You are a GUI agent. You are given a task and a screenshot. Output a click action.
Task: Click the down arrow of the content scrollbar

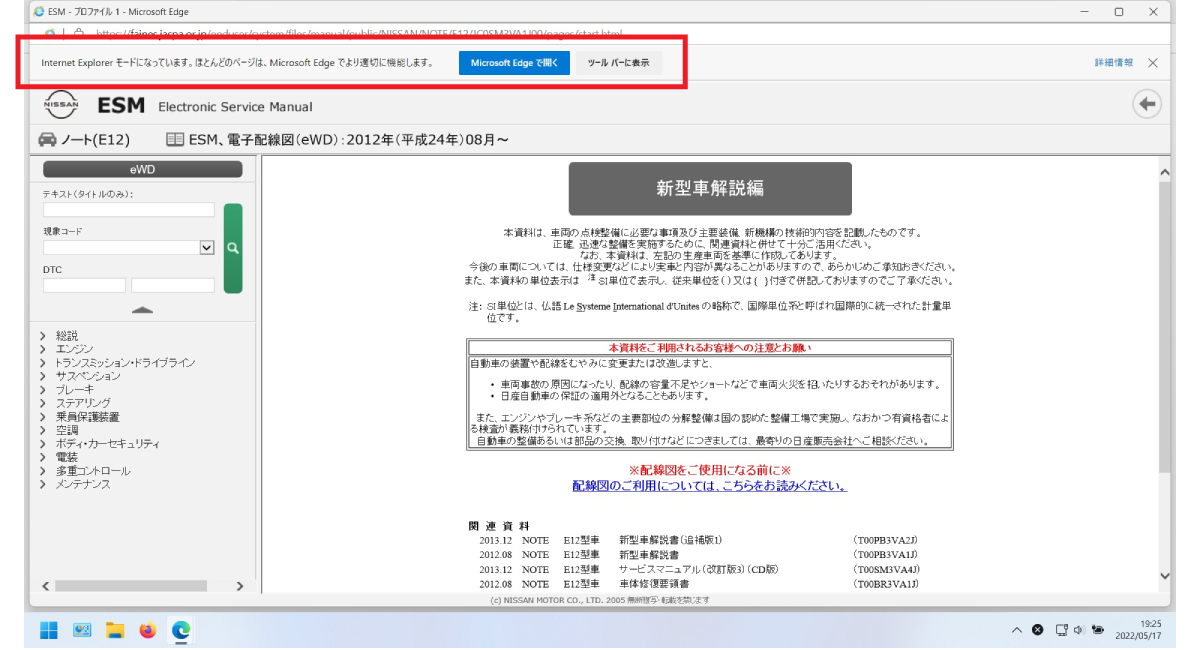pos(1164,576)
